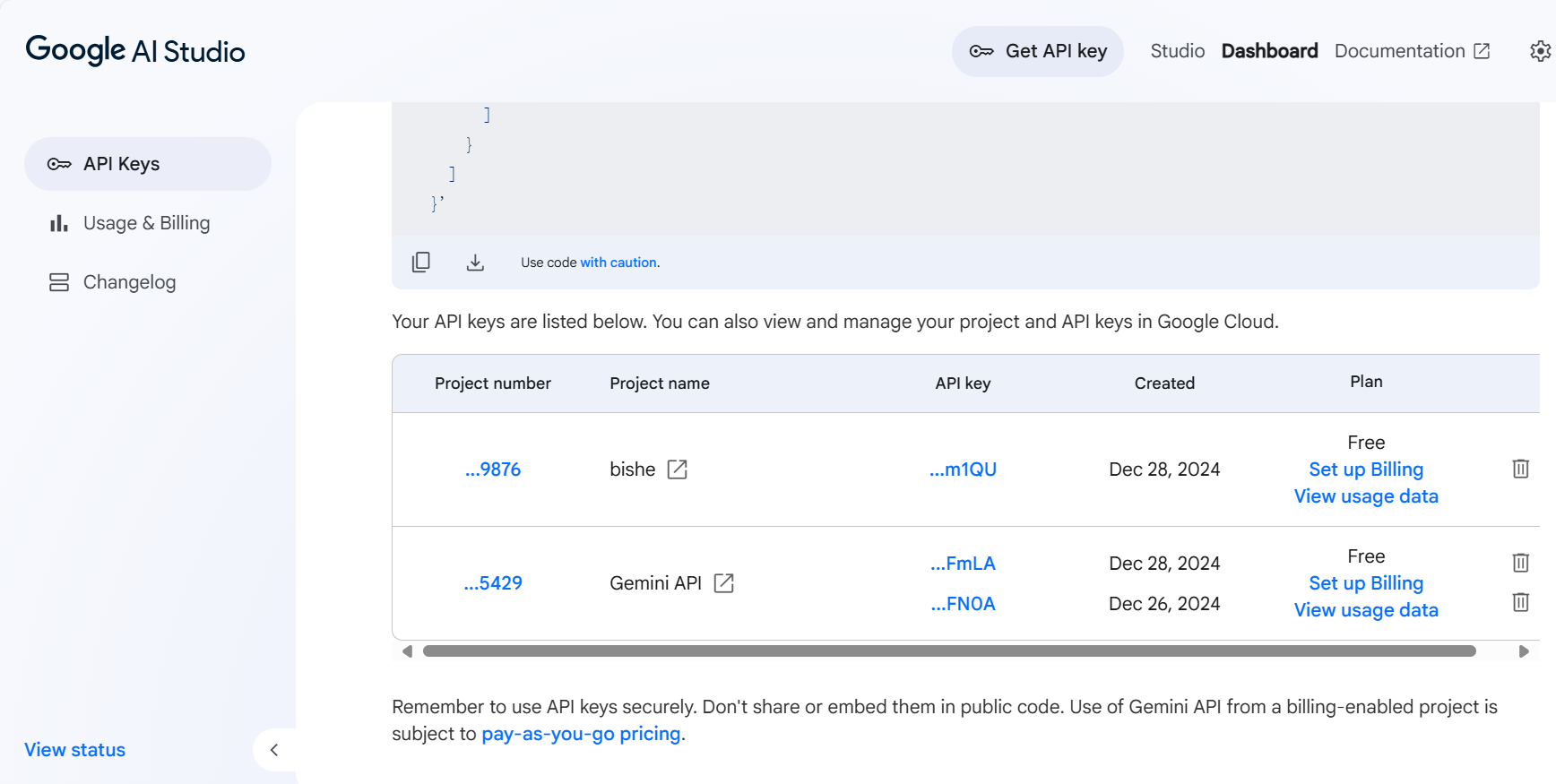Reveal API key ...FNOA

point(963,604)
